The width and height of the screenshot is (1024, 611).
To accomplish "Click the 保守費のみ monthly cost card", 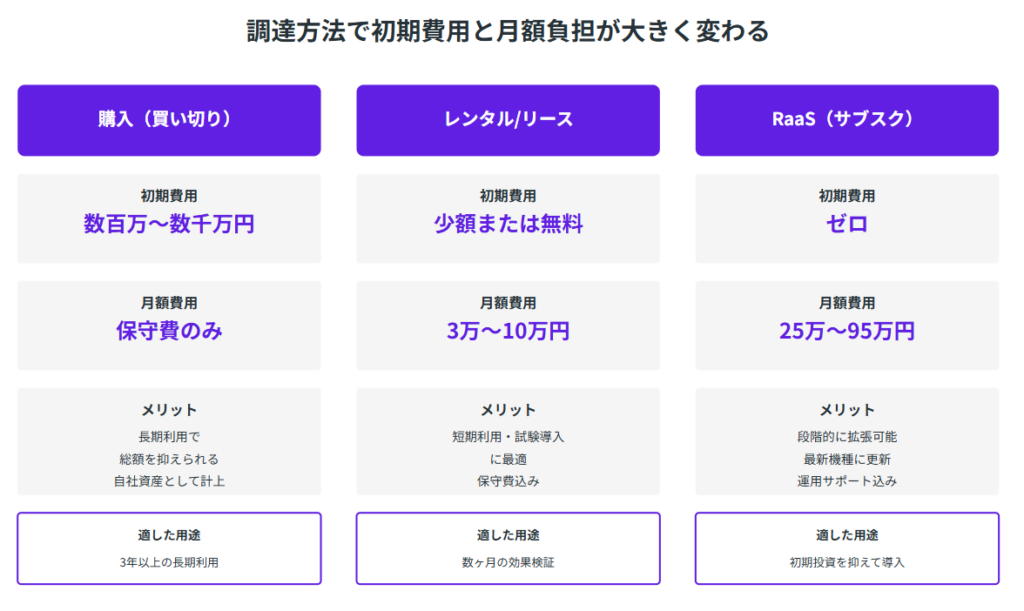I will click(169, 326).
